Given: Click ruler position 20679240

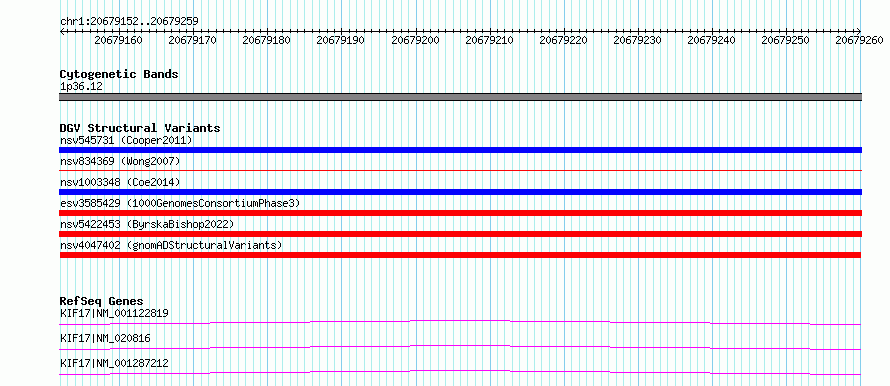Looking at the screenshot, I should pos(712,40).
